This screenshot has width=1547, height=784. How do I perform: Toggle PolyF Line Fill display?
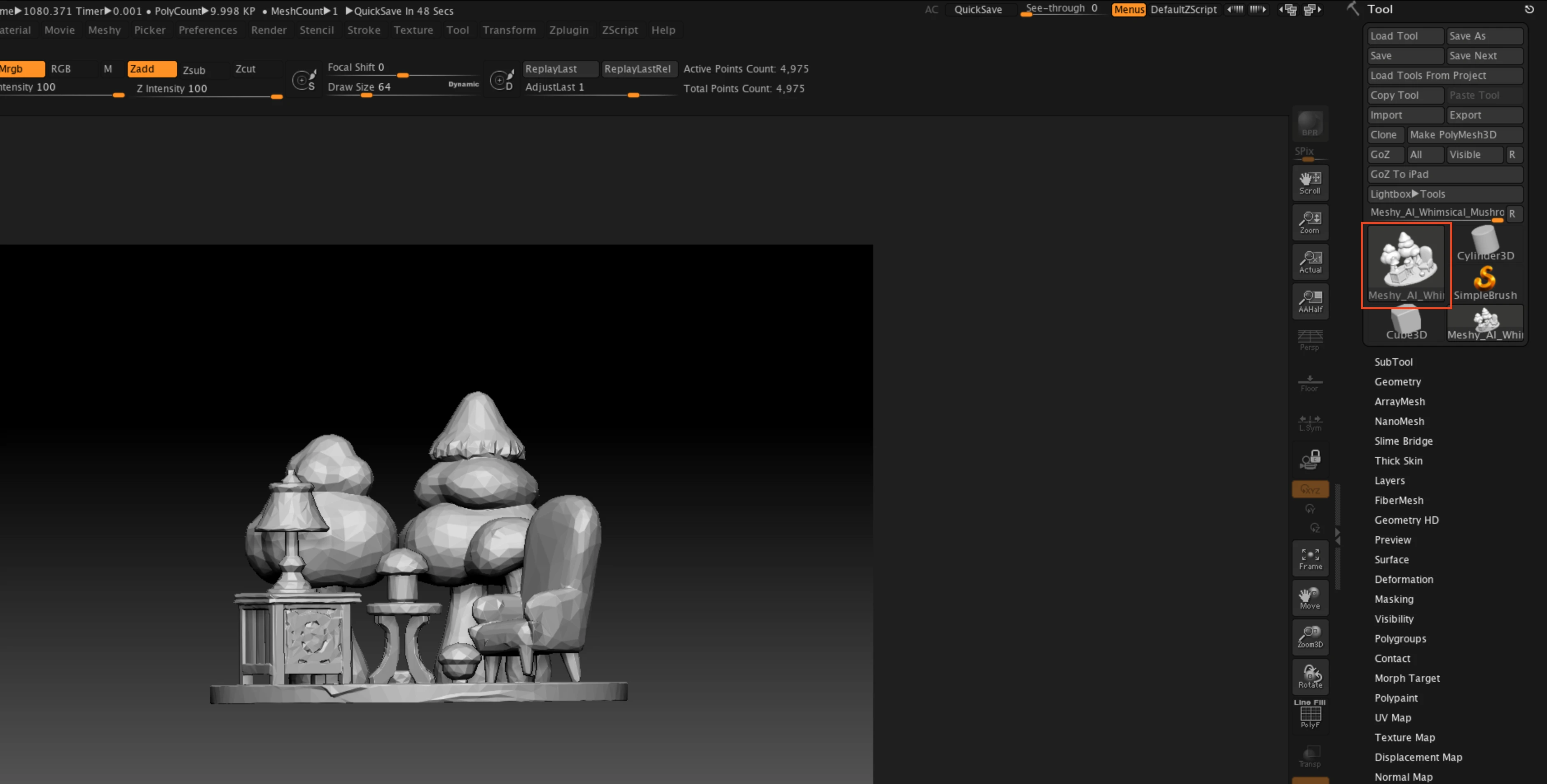1310,714
